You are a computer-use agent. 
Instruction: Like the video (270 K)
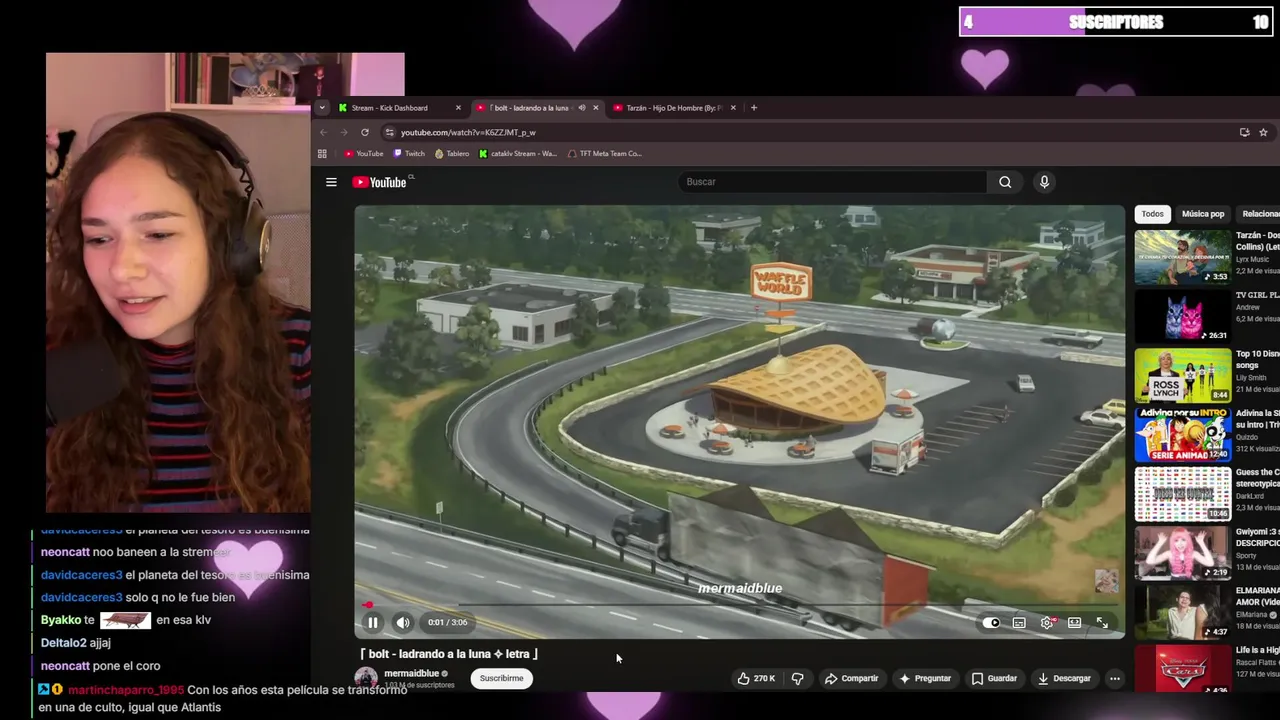tap(757, 678)
